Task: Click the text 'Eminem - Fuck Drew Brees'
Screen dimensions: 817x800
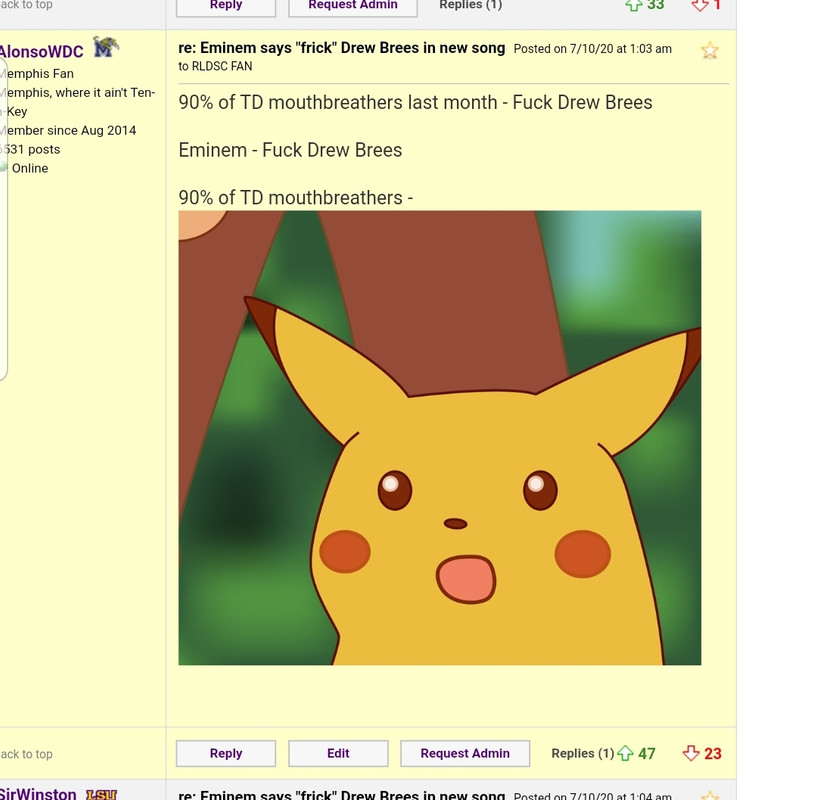Action: (290, 150)
